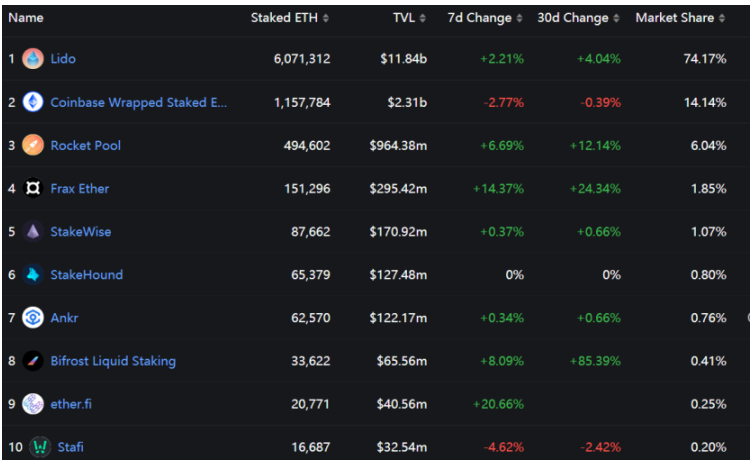Image resolution: width=754 pixels, height=467 pixels.
Task: Open the Ankr link
Action: [x=64, y=318]
